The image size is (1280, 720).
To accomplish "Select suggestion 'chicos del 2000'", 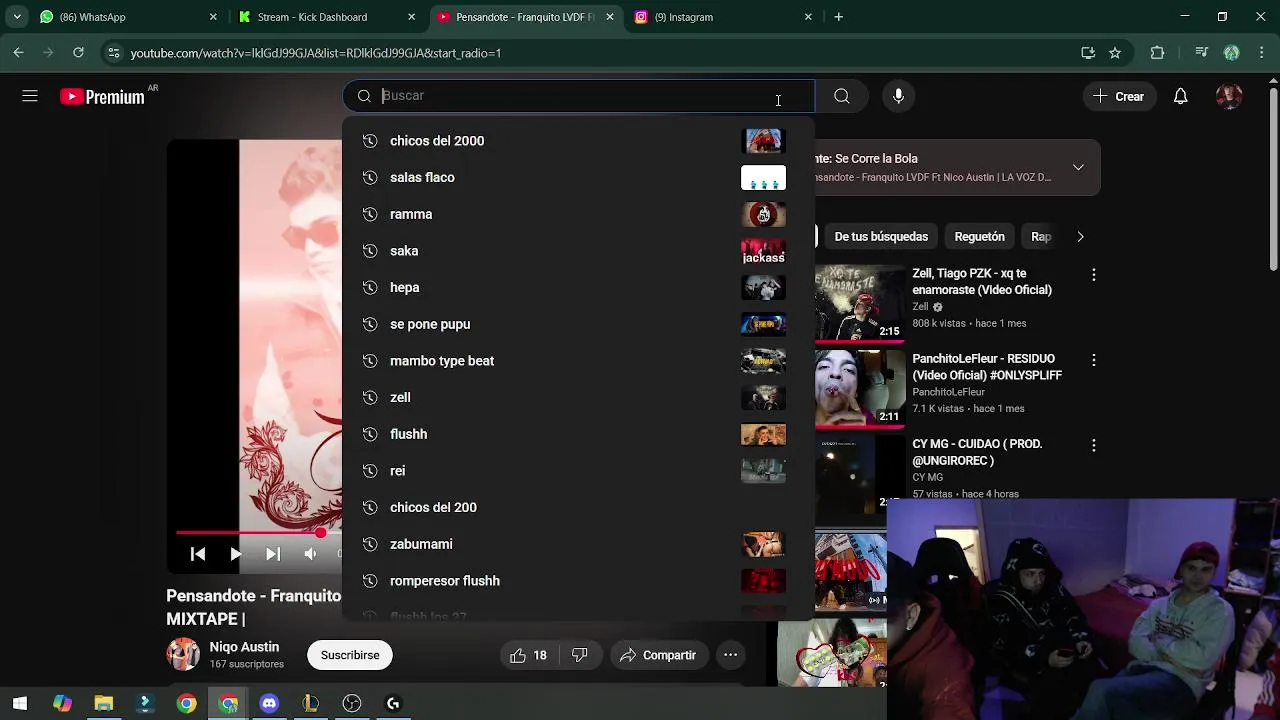I will [578, 141].
